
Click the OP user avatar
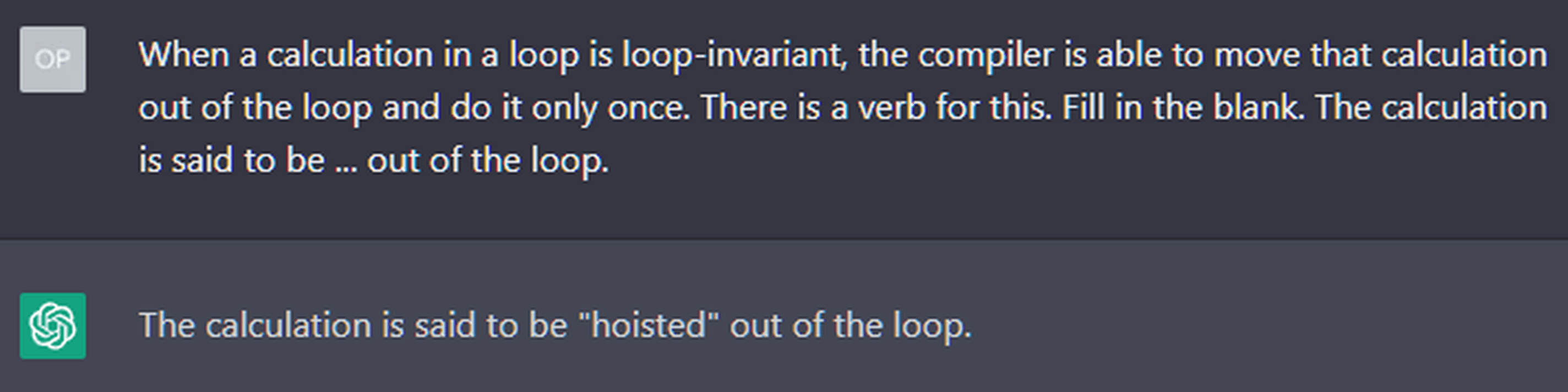(x=52, y=59)
